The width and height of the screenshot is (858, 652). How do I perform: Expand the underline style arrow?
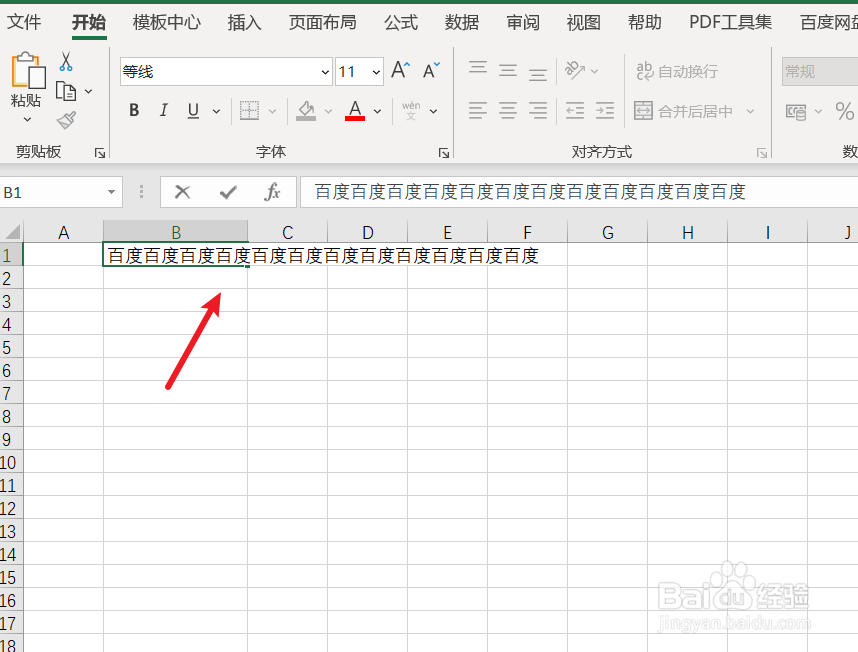(x=217, y=111)
